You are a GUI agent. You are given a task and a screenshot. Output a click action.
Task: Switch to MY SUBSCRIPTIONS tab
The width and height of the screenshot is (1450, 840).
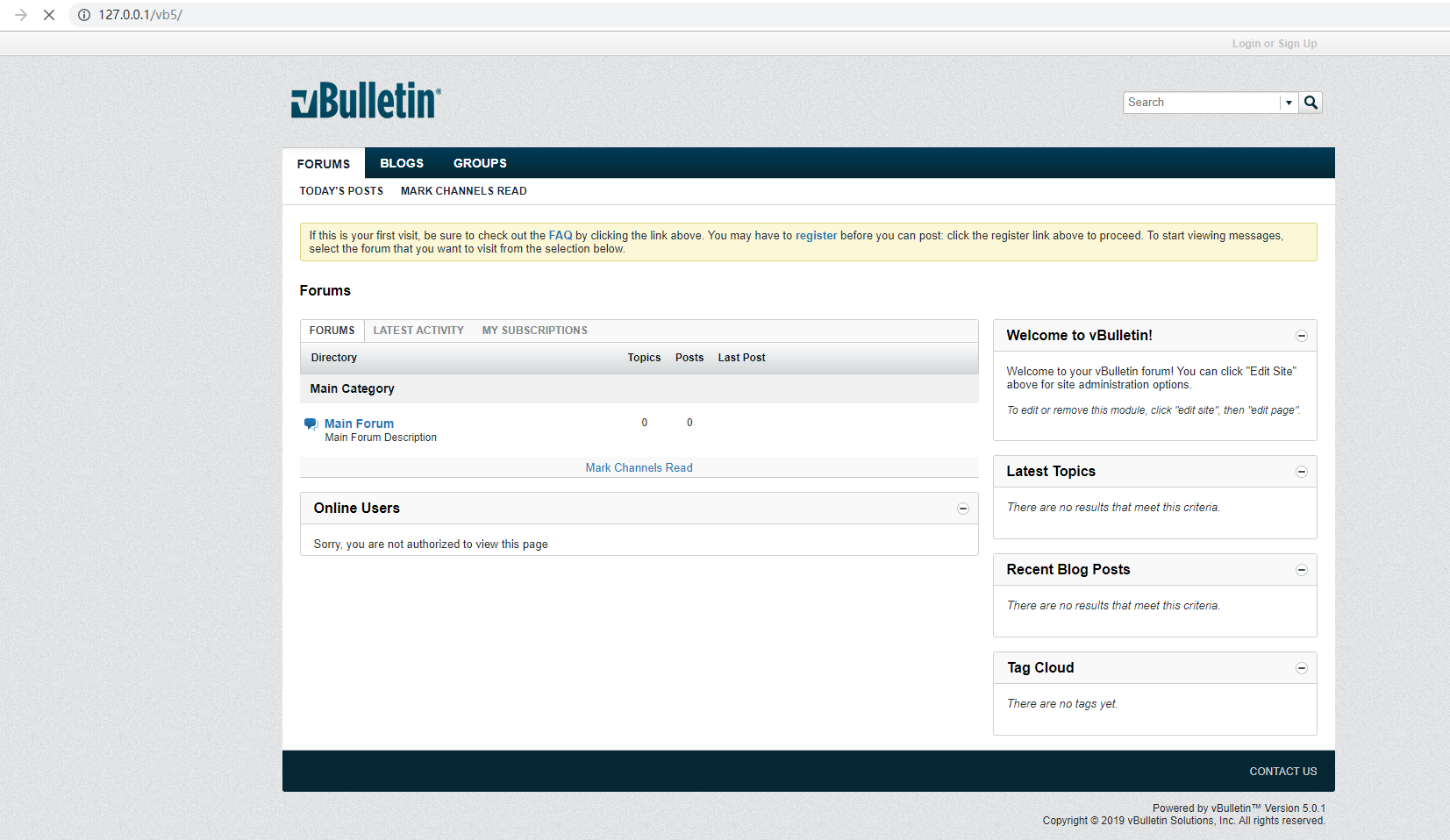click(x=535, y=331)
